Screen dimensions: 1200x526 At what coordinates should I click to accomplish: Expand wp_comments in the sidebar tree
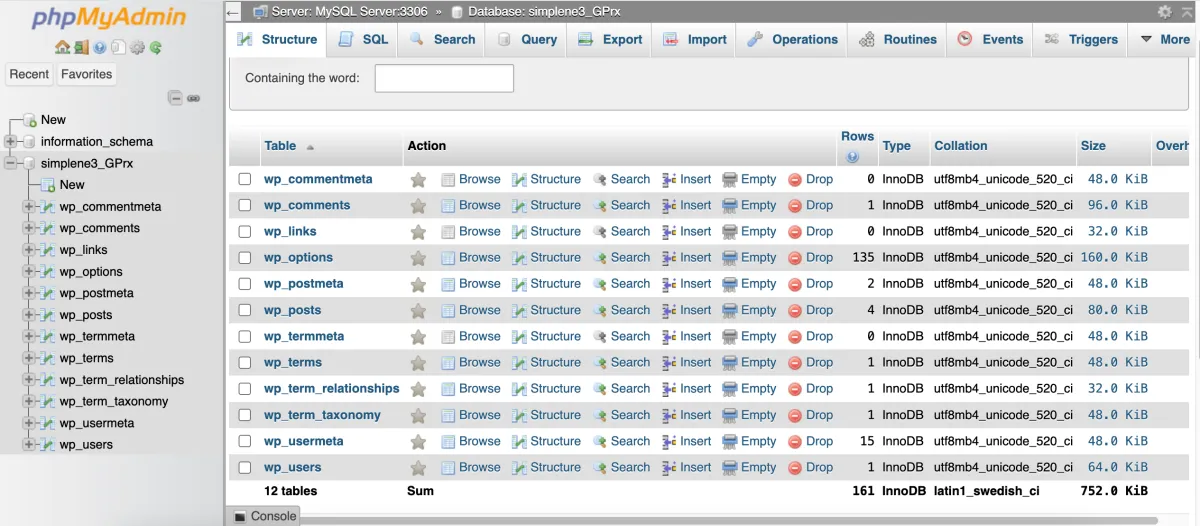pos(29,228)
